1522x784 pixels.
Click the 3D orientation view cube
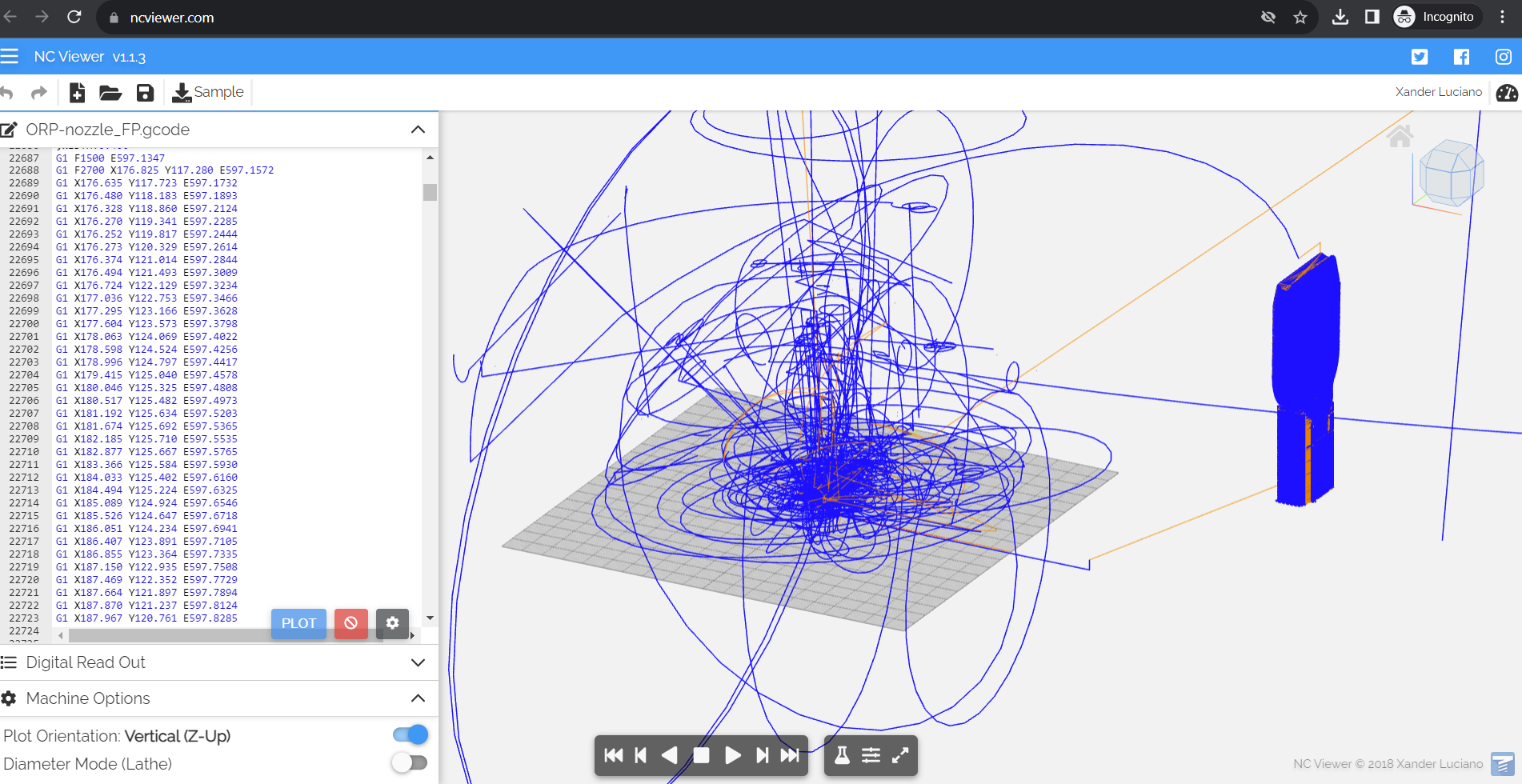[1450, 174]
